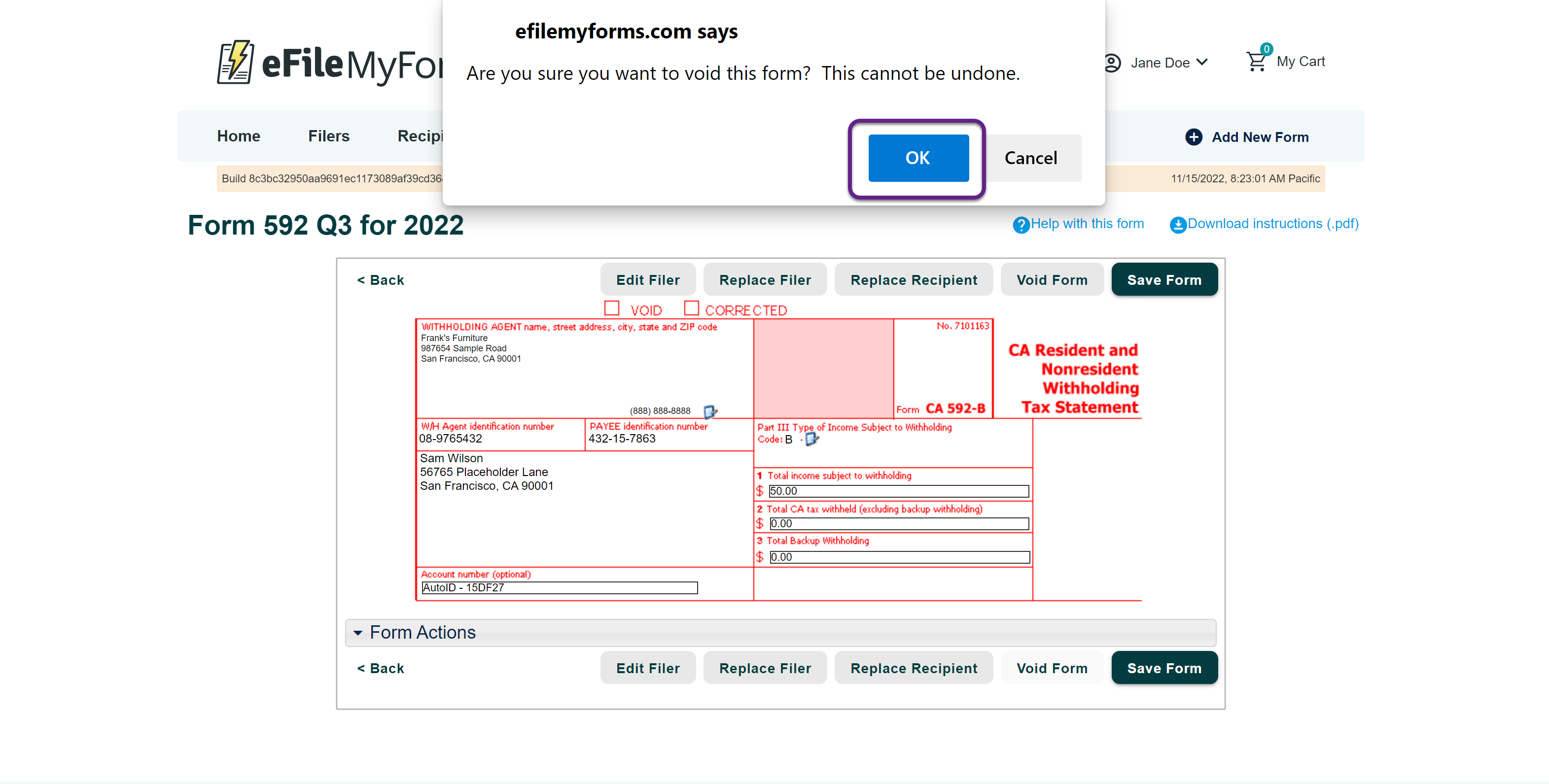The height and width of the screenshot is (784, 1549).
Task: Confirm voiding with the OK button
Action: click(x=917, y=158)
